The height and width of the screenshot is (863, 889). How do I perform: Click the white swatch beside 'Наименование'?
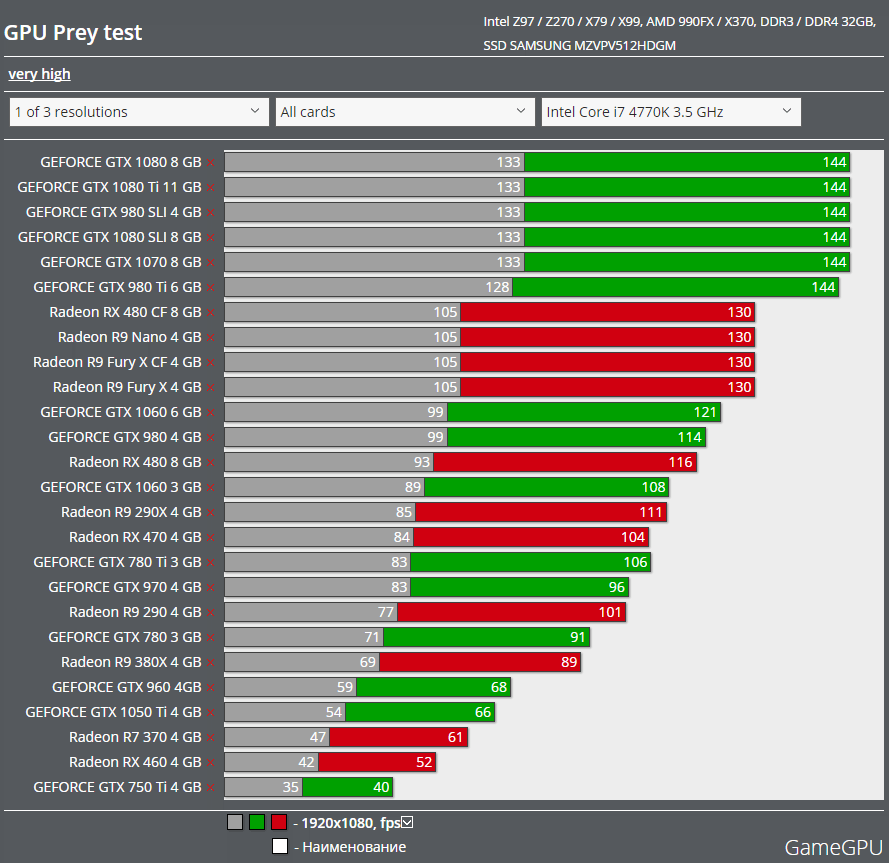pos(280,846)
